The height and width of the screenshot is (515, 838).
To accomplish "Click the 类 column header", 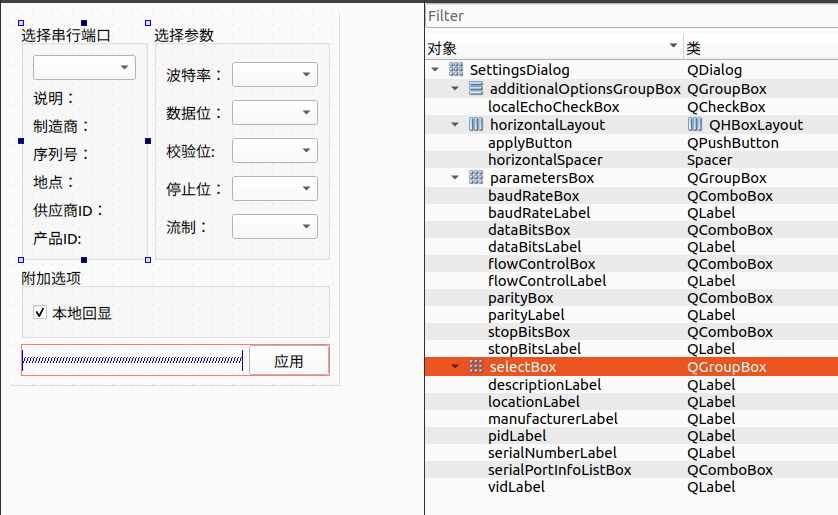I will pyautogui.click(x=761, y=49).
